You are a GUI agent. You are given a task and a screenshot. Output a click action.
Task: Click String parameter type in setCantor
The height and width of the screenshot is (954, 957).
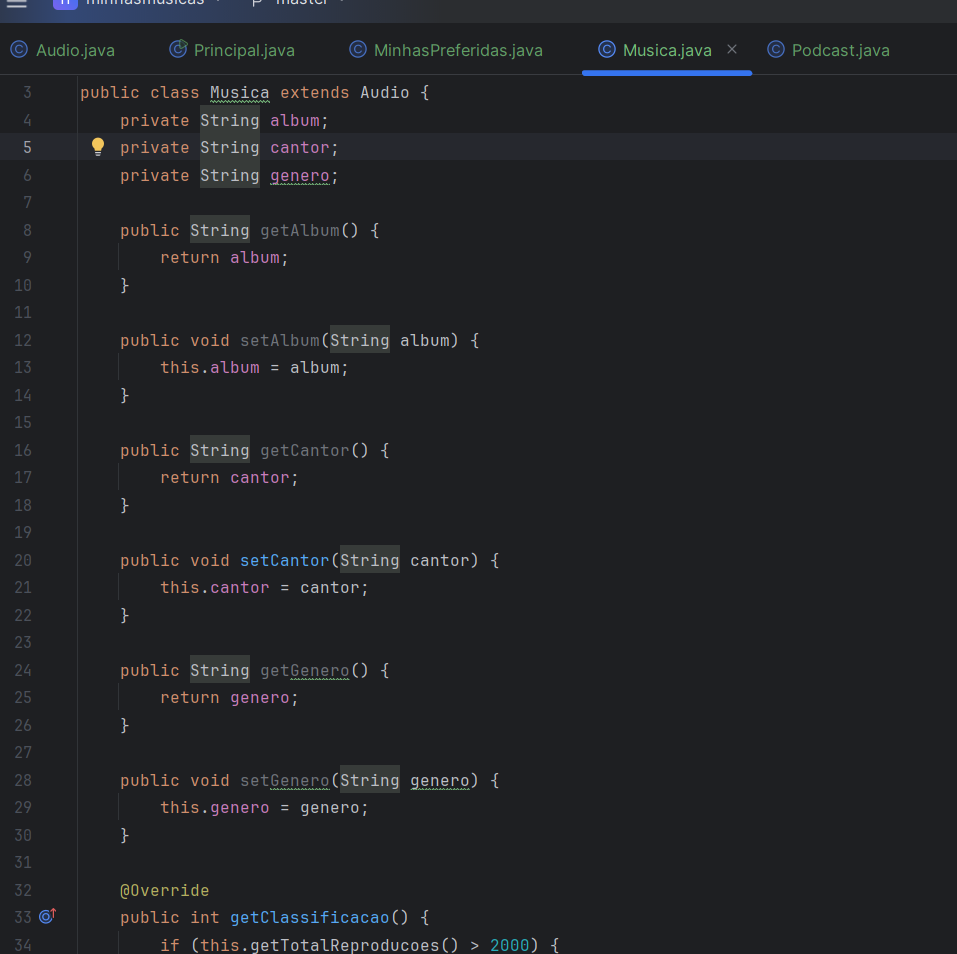pyautogui.click(x=370, y=560)
